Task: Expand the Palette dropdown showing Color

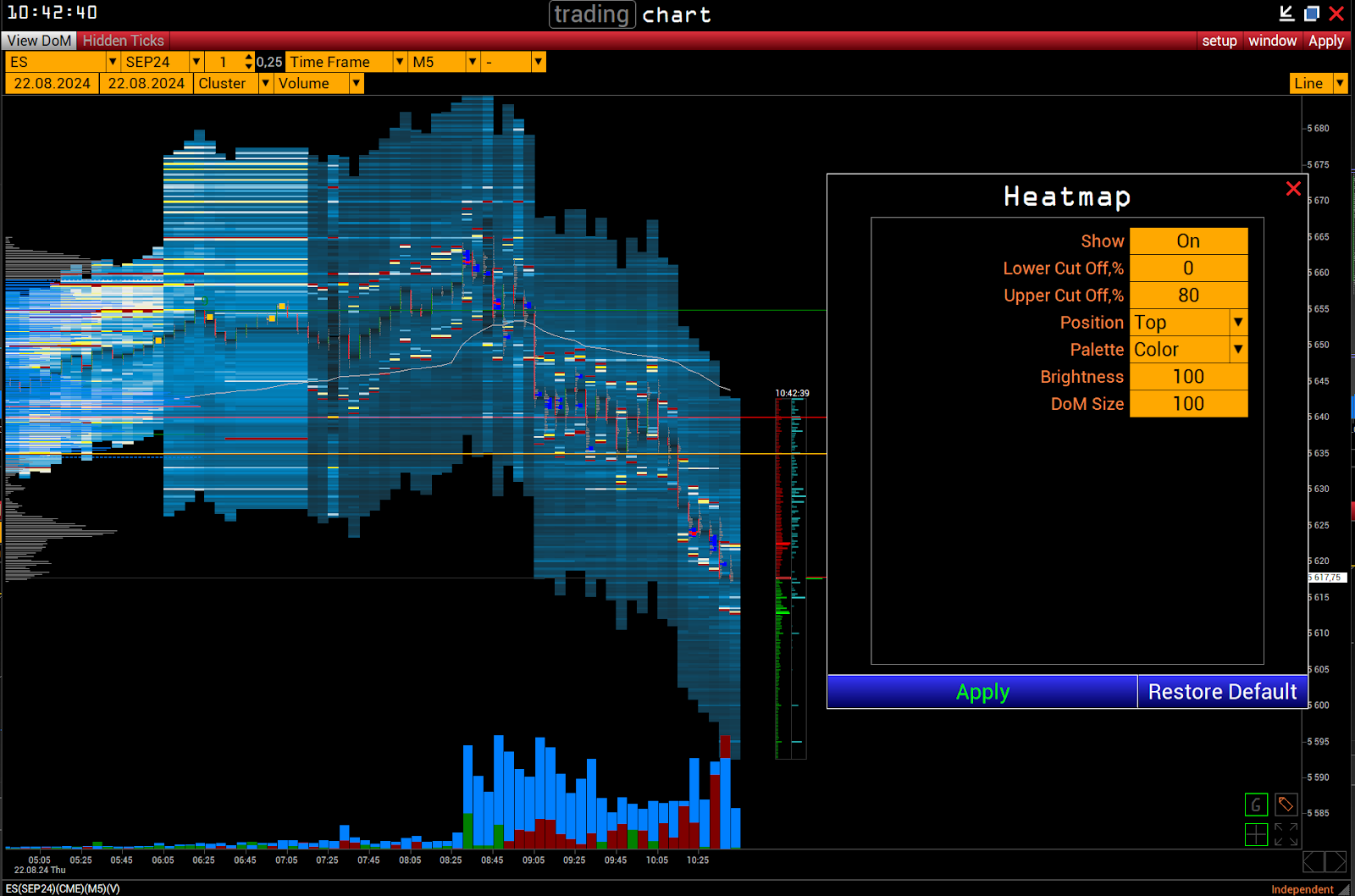Action: coord(1188,350)
